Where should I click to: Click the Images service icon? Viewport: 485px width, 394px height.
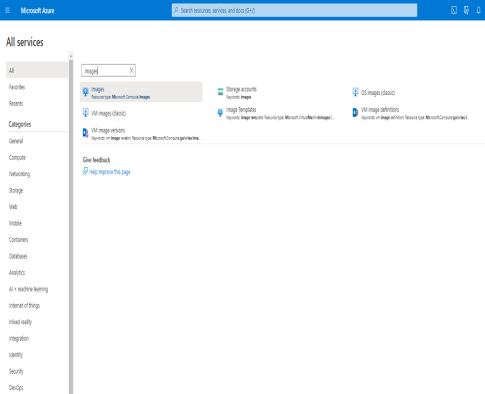pos(86,92)
